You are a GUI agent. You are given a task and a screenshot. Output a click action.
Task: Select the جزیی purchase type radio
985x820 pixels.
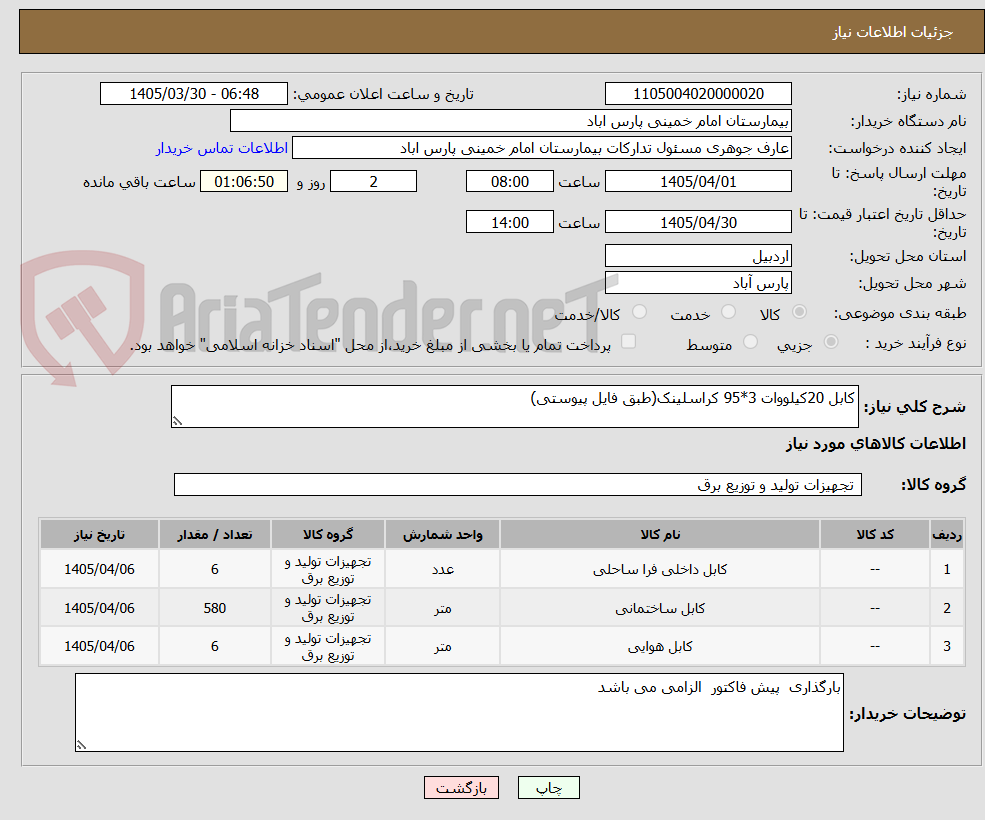(830, 342)
